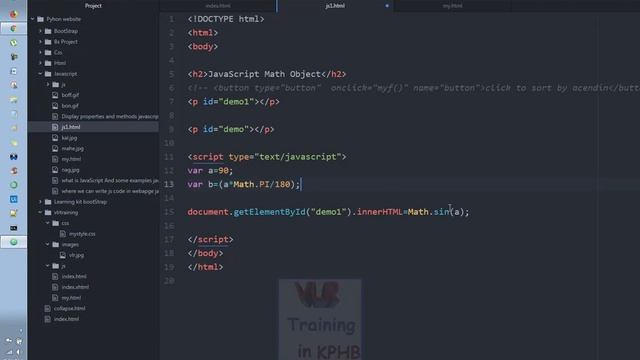Open mahe.jpg in the tree
The width and height of the screenshot is (640, 360).
72,149
